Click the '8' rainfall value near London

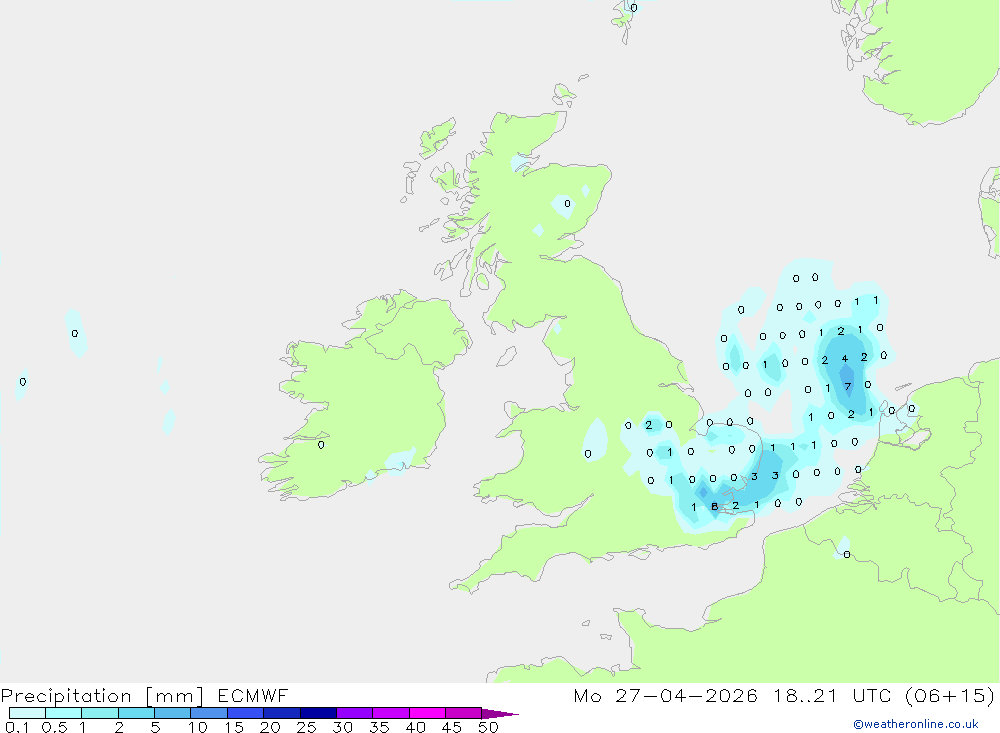714,506
